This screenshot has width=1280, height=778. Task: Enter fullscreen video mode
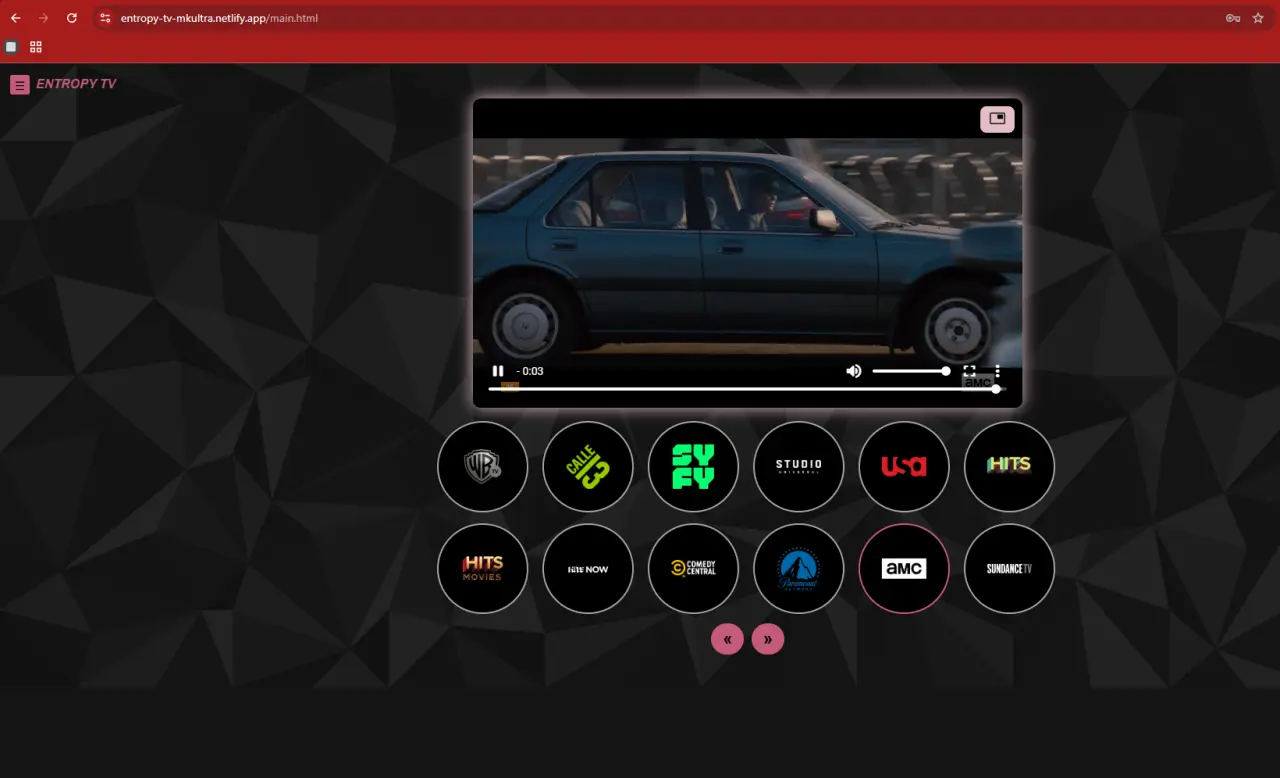[969, 371]
